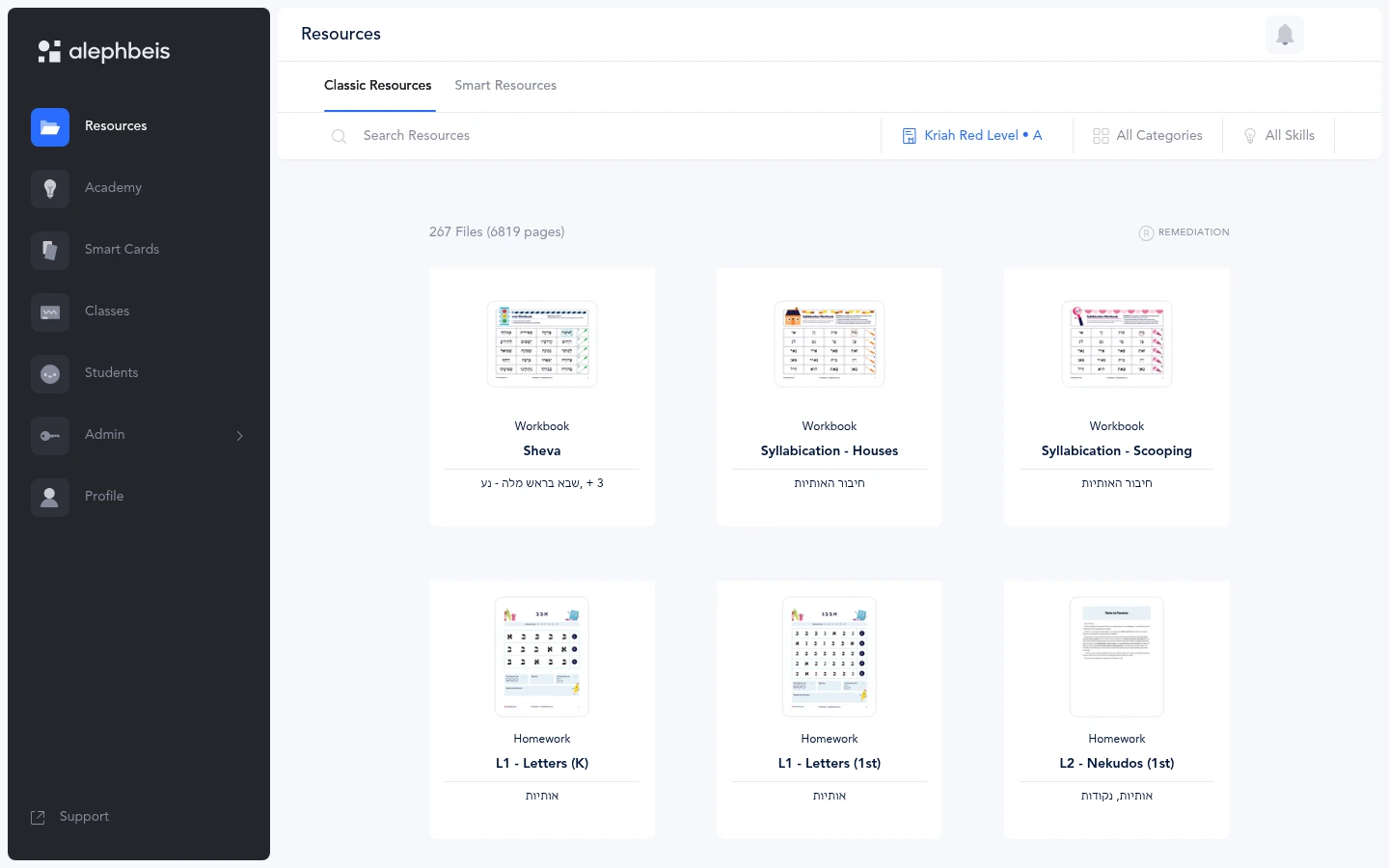Switch to the Classic Resources tab
Screen dimensions: 1389x868
point(378,86)
